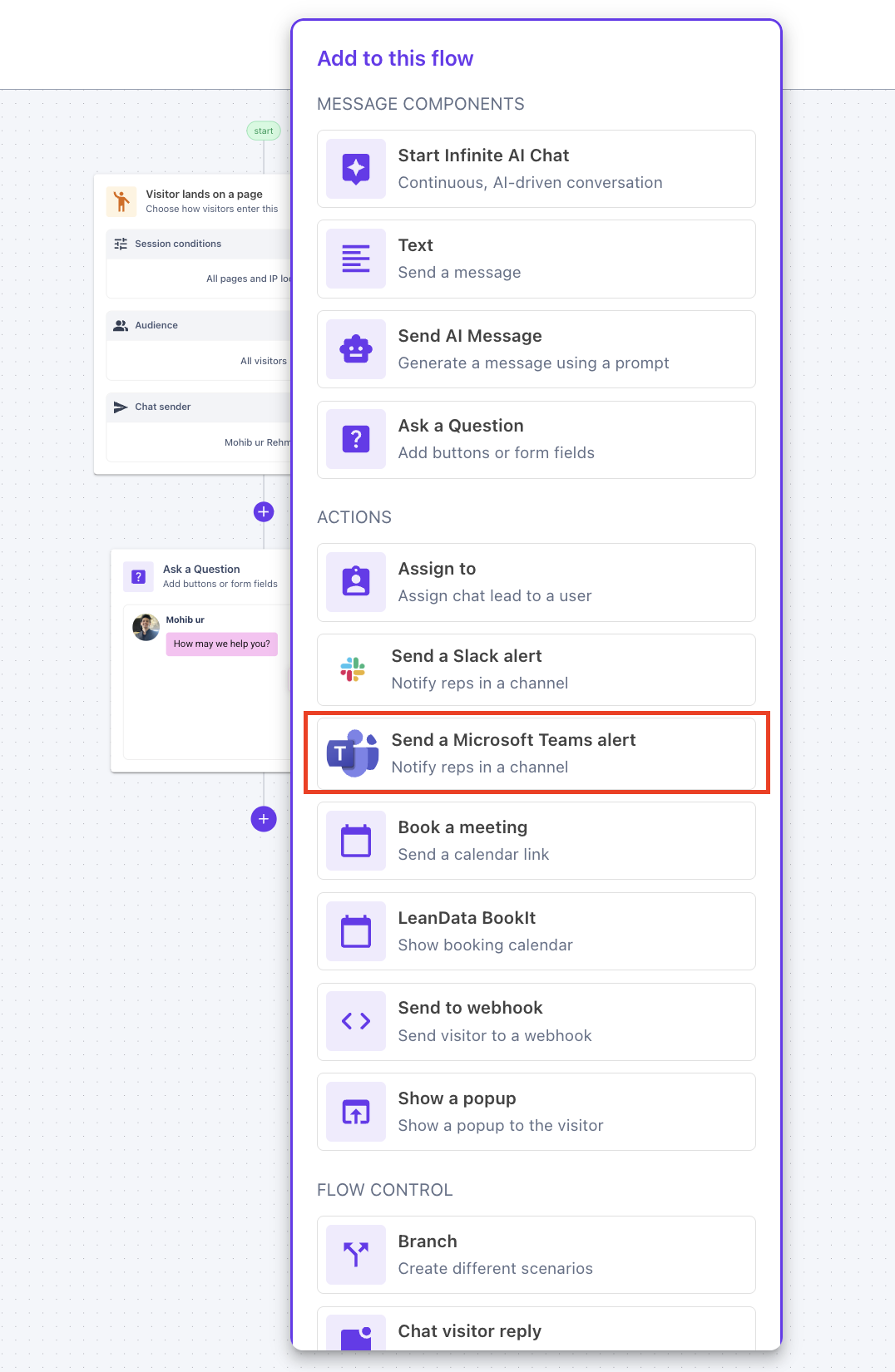Image resolution: width=895 pixels, height=1372 pixels.
Task: Click the Ask a Question title in panel
Action: (461, 426)
